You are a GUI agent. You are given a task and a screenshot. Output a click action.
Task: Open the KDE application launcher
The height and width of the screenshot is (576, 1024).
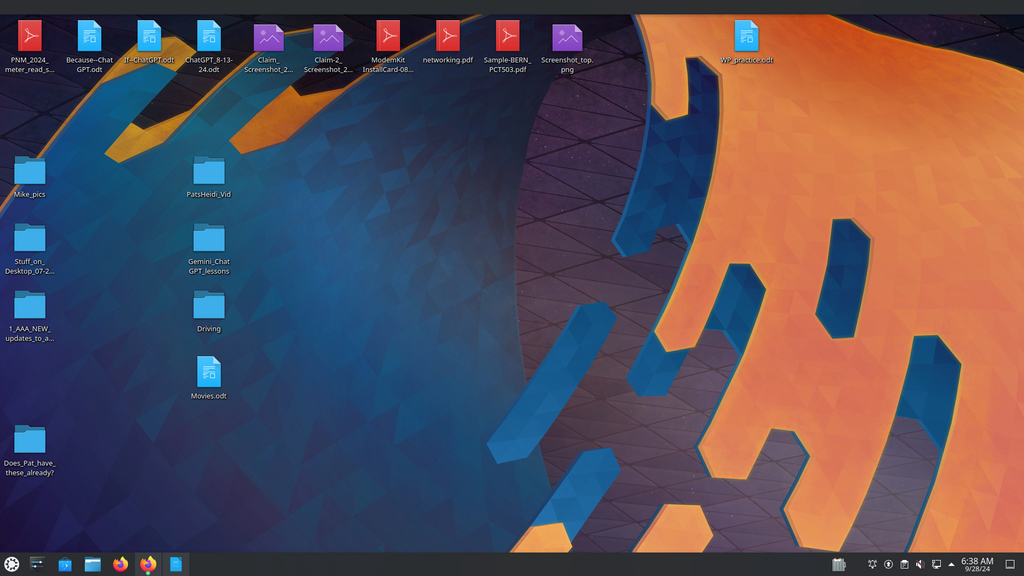12,564
